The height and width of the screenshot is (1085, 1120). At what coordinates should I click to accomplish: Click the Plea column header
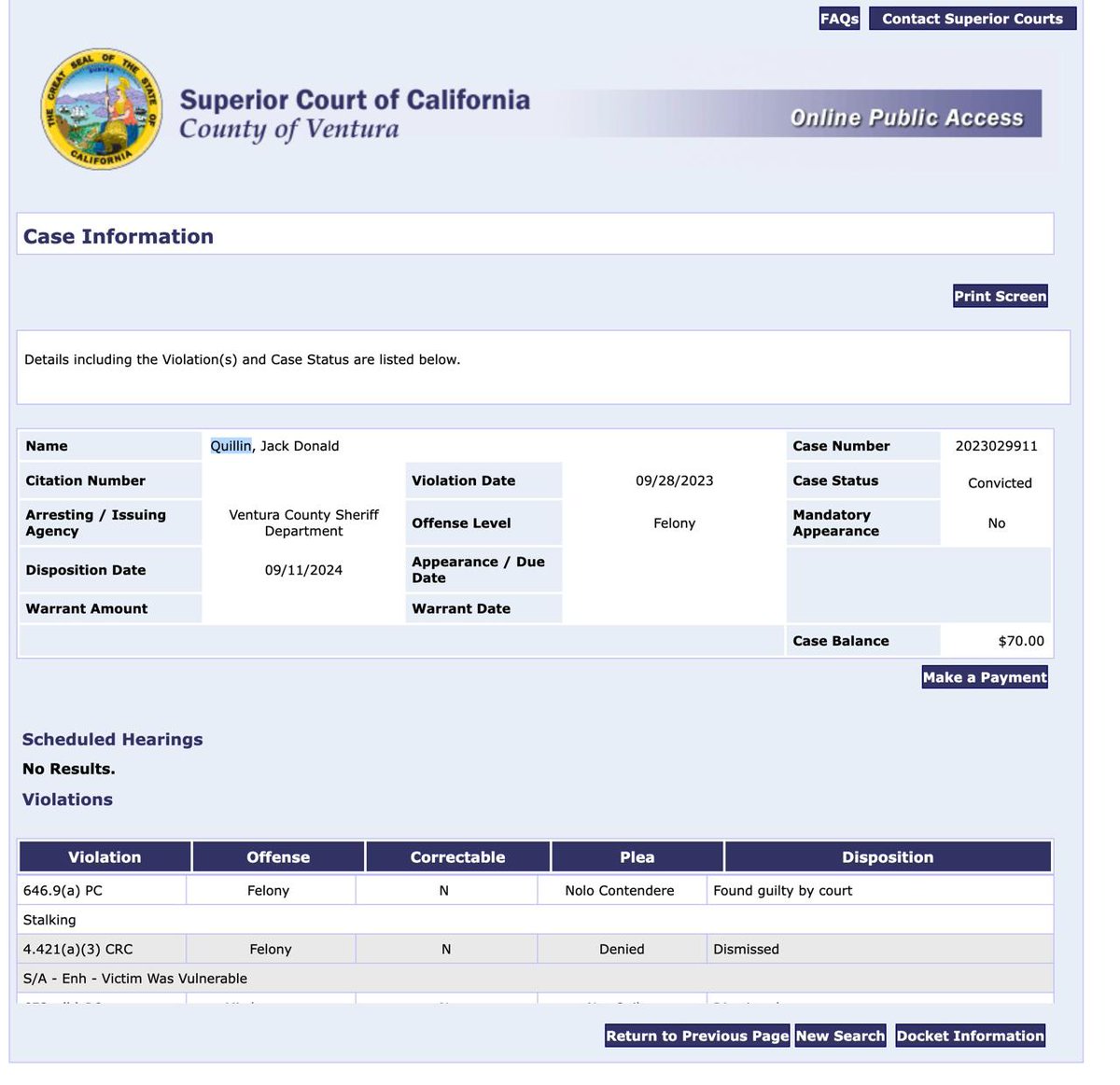[637, 857]
